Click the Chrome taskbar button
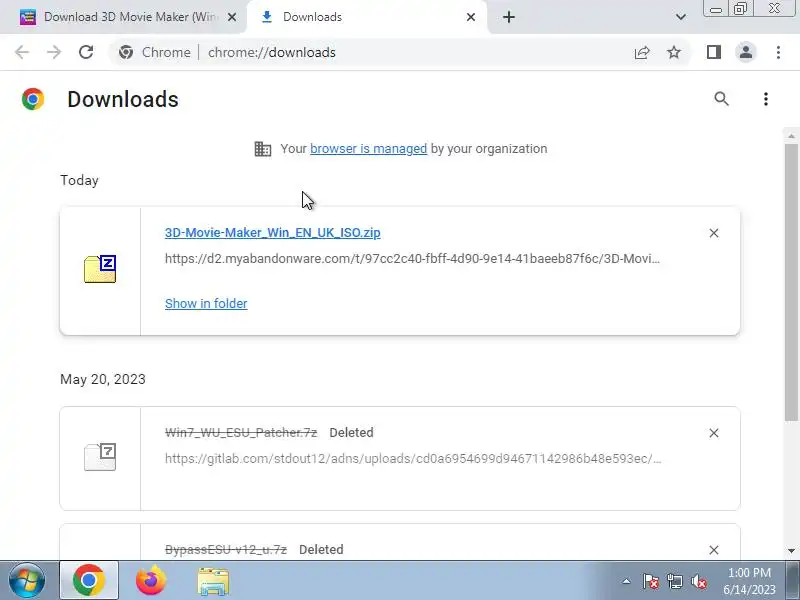Viewport: 800px width, 600px height. click(x=89, y=581)
